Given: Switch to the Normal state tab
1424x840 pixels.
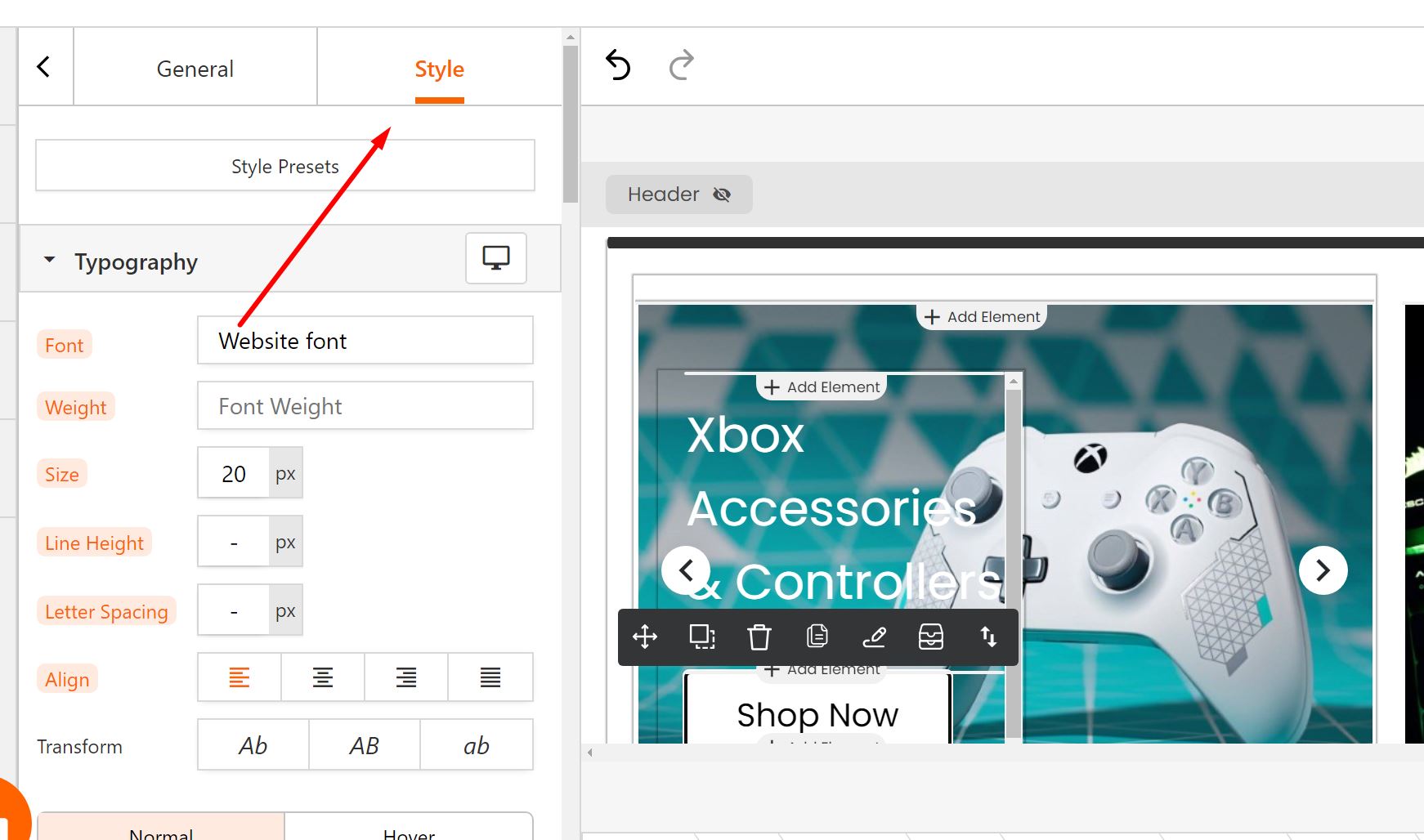Looking at the screenshot, I should click(x=161, y=827).
